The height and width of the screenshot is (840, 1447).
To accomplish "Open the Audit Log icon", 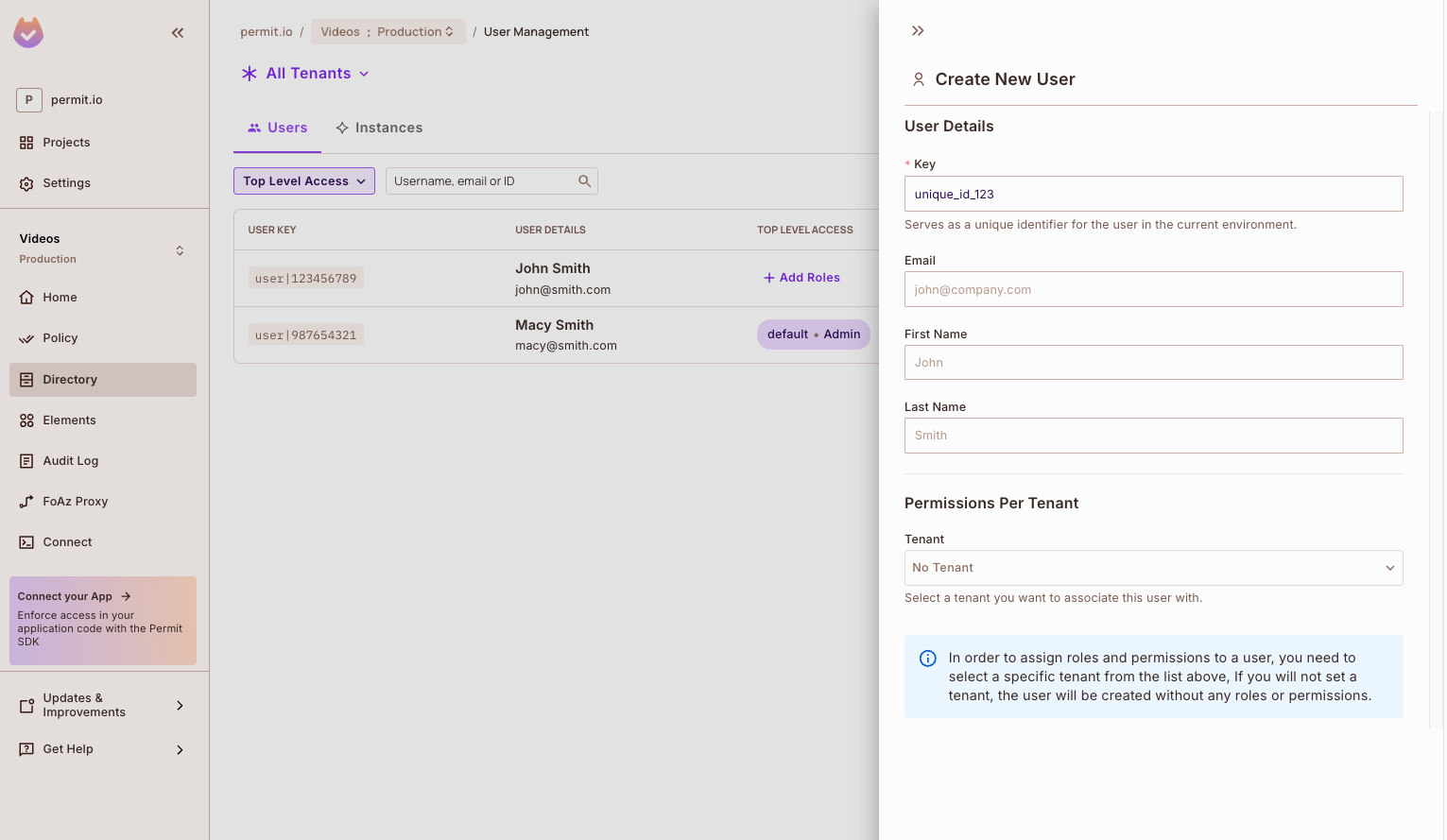I will pos(26,461).
